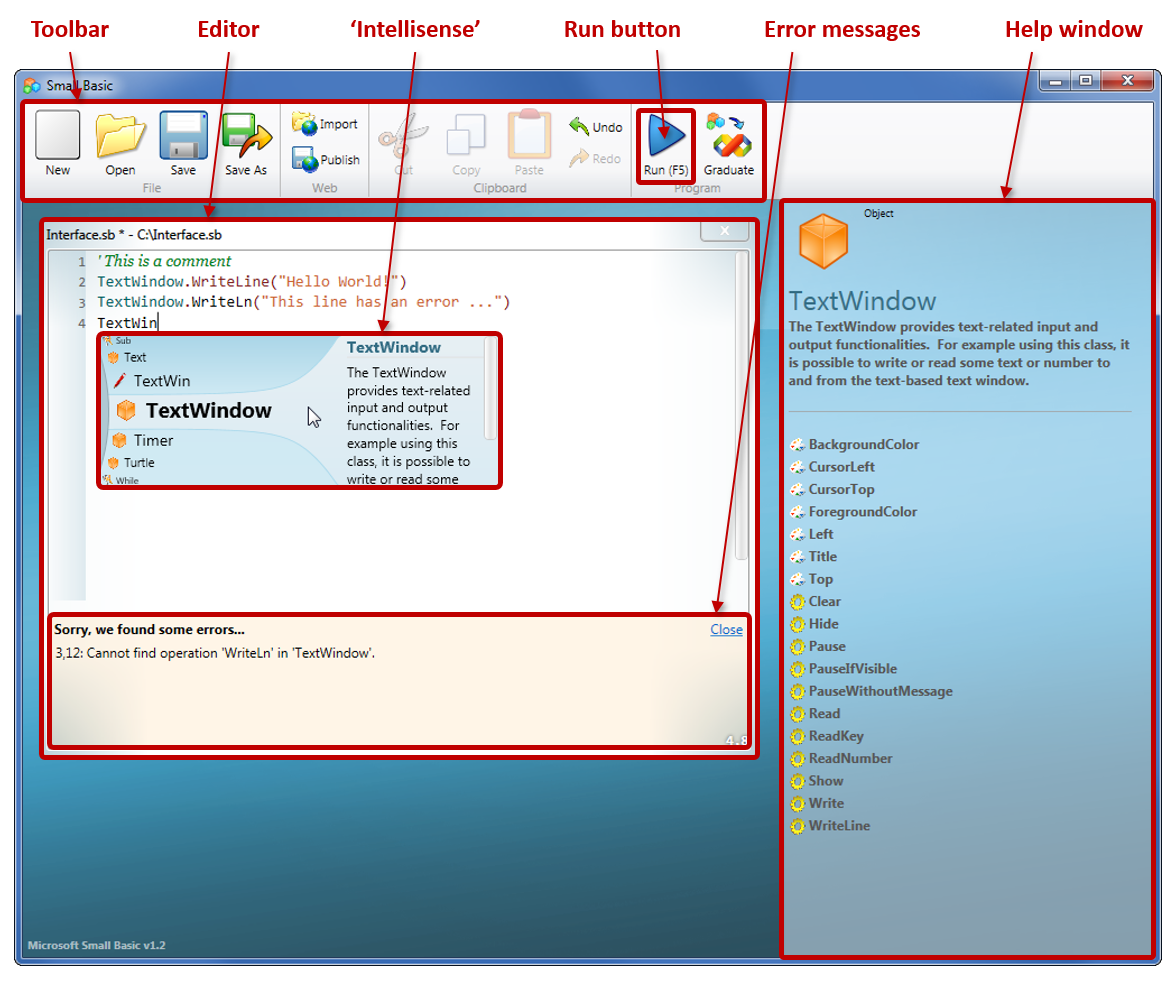Image resolution: width=1176 pixels, height=982 pixels.
Task: Click the editor vertical scrollbar
Action: pos(741,405)
